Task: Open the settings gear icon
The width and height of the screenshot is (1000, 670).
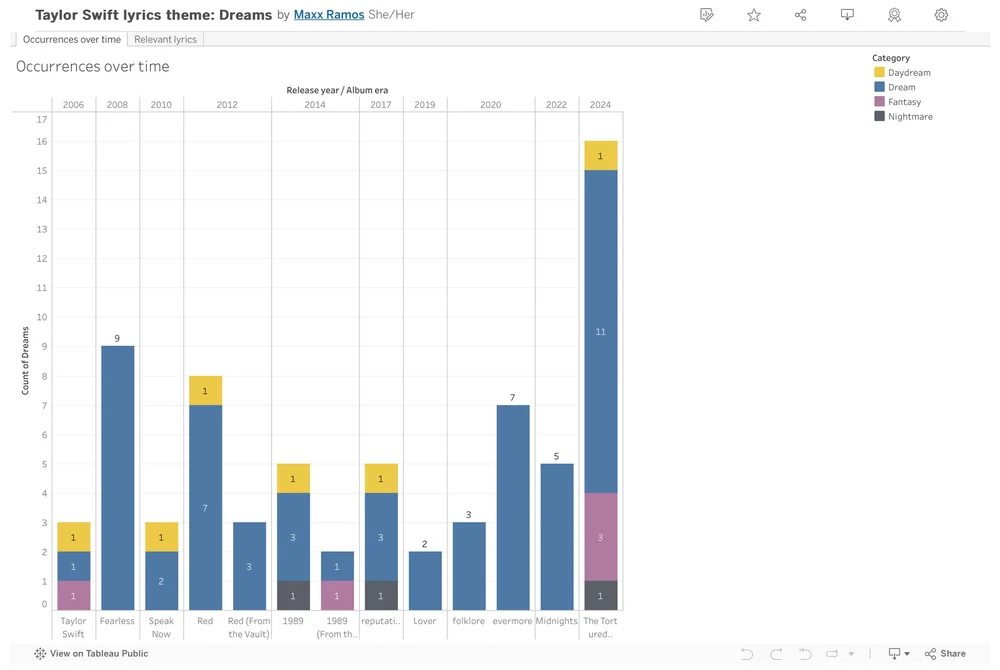Action: click(941, 14)
